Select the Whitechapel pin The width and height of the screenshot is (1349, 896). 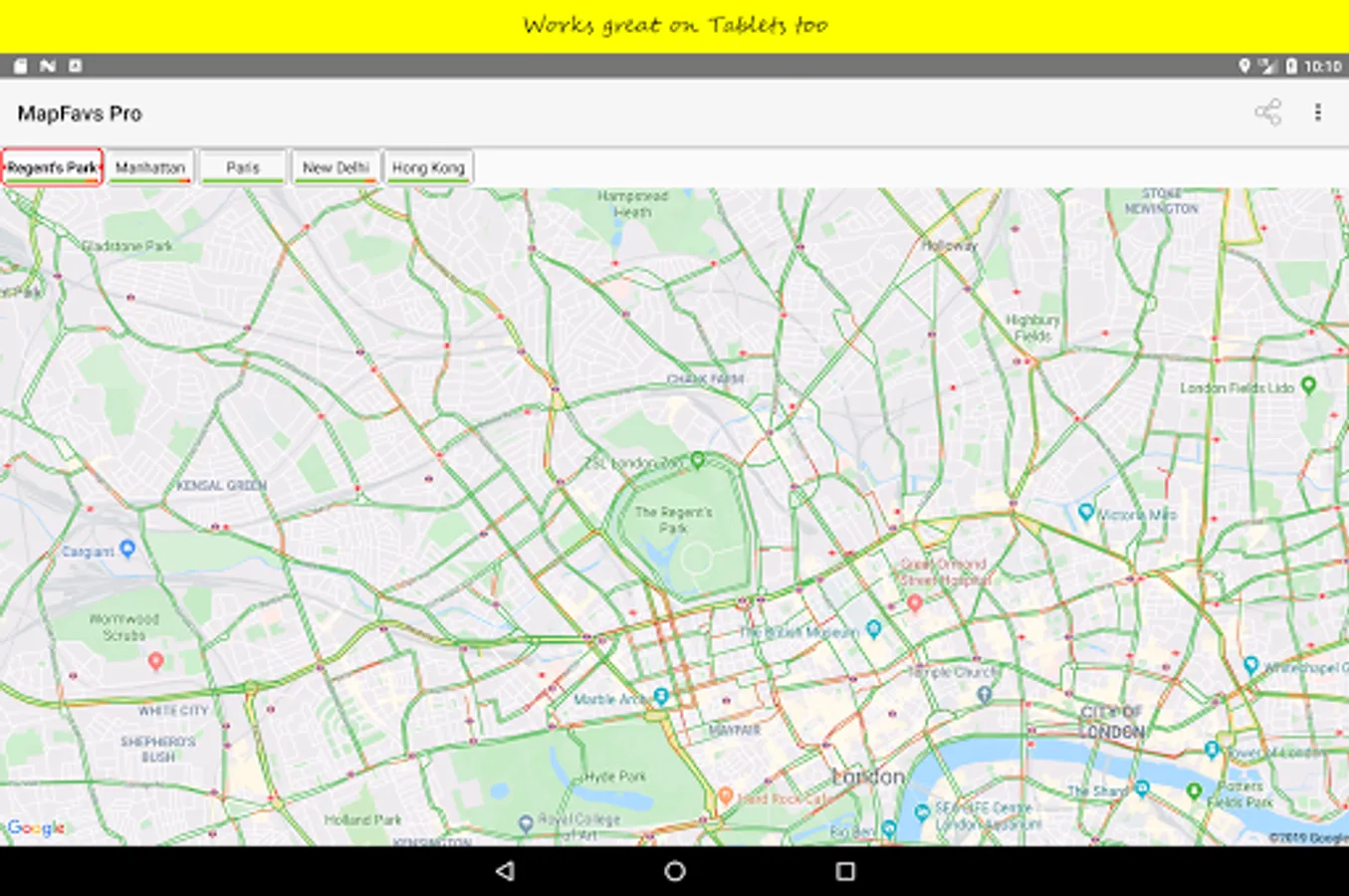click(1250, 665)
